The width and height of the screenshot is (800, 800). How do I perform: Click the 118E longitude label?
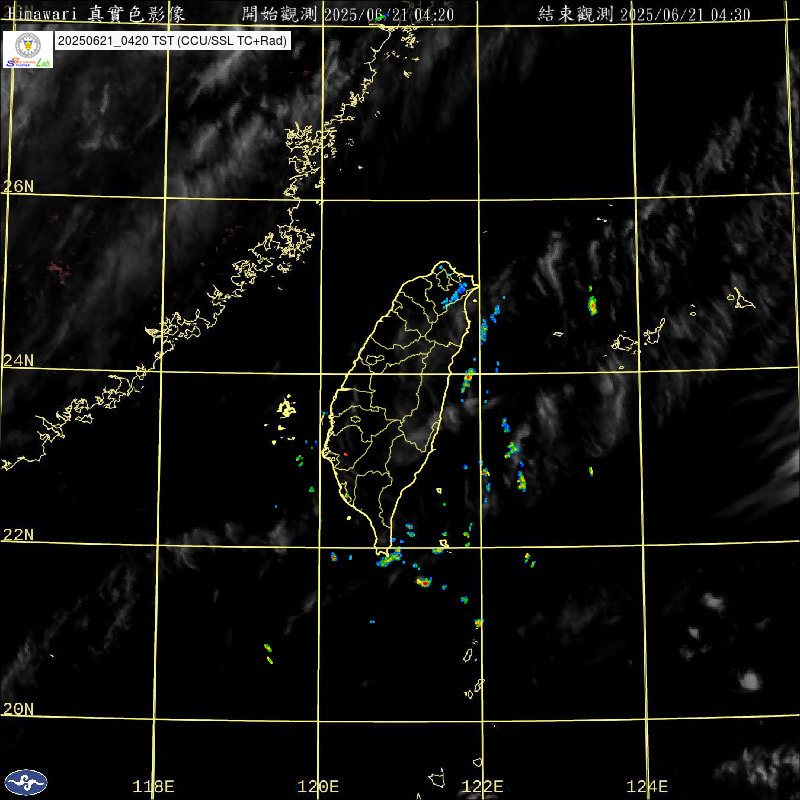153,786
